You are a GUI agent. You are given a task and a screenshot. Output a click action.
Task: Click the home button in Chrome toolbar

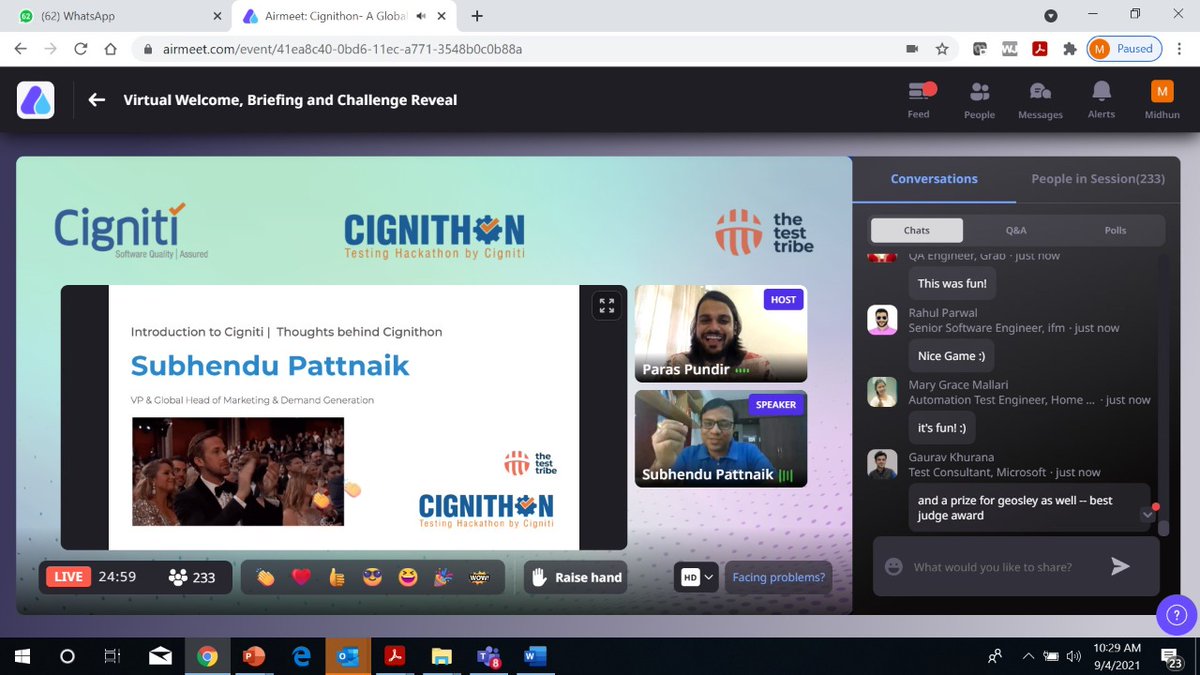click(x=112, y=49)
